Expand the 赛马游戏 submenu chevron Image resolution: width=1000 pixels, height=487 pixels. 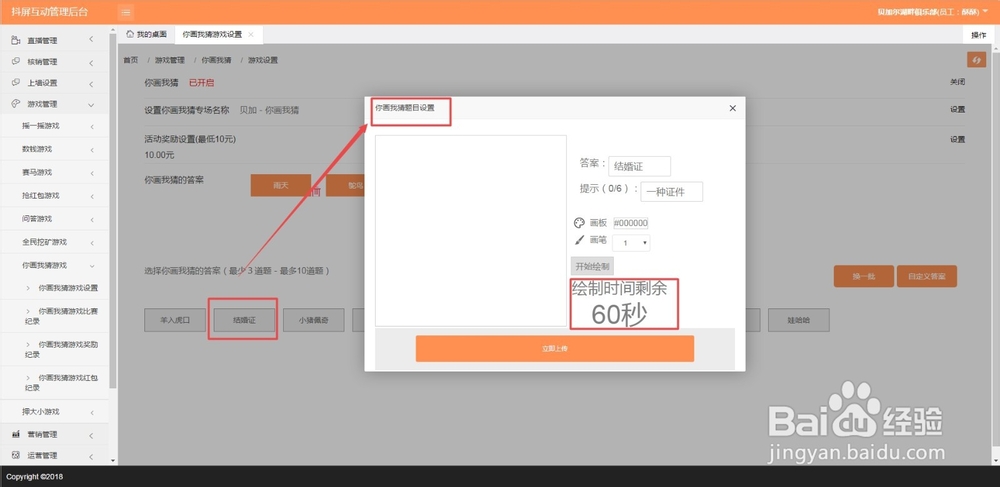(92, 173)
